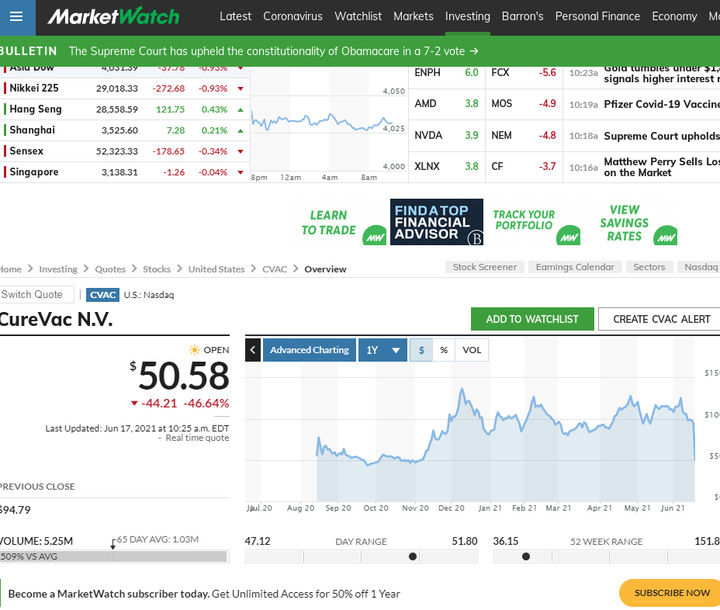Click the Nikkei 225 index name
The image size is (720, 610).
(x=34, y=88)
